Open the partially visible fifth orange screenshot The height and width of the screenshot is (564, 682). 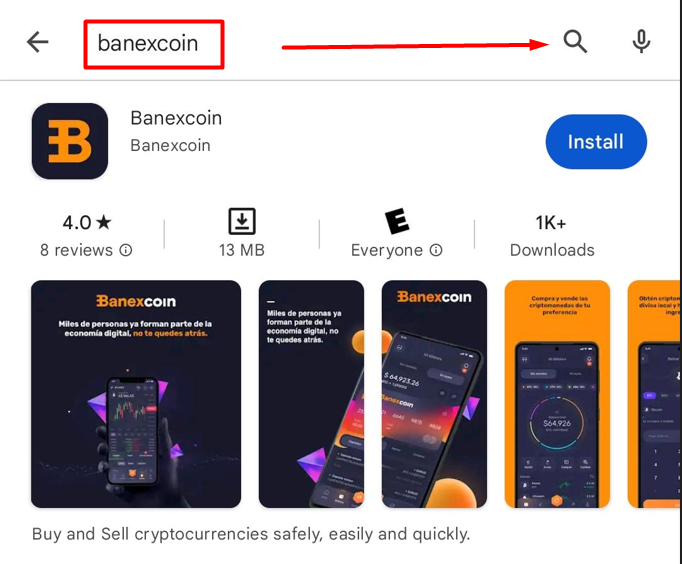654,394
